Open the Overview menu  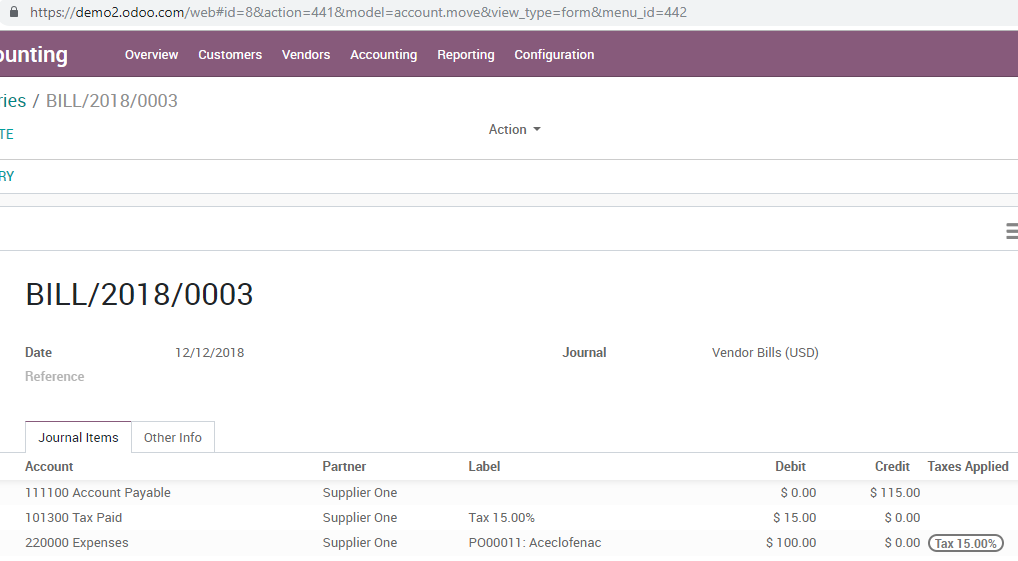151,55
